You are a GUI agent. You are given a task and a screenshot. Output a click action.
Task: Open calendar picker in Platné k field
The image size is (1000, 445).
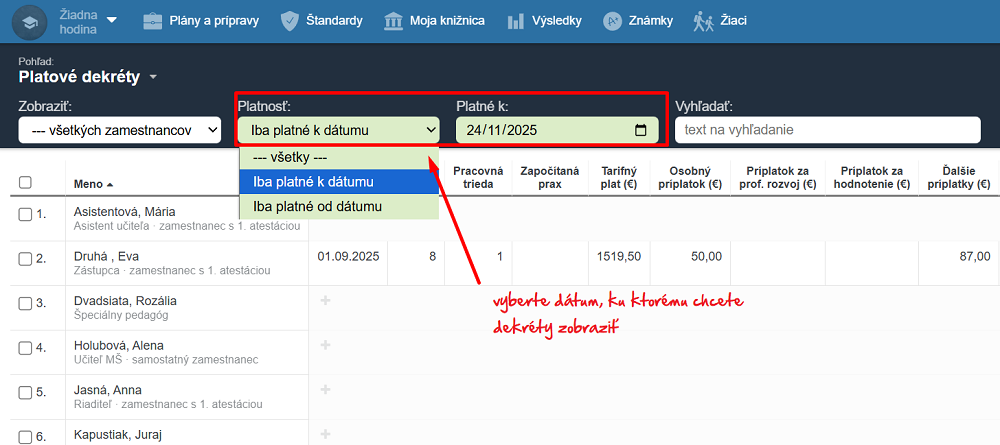(x=641, y=130)
